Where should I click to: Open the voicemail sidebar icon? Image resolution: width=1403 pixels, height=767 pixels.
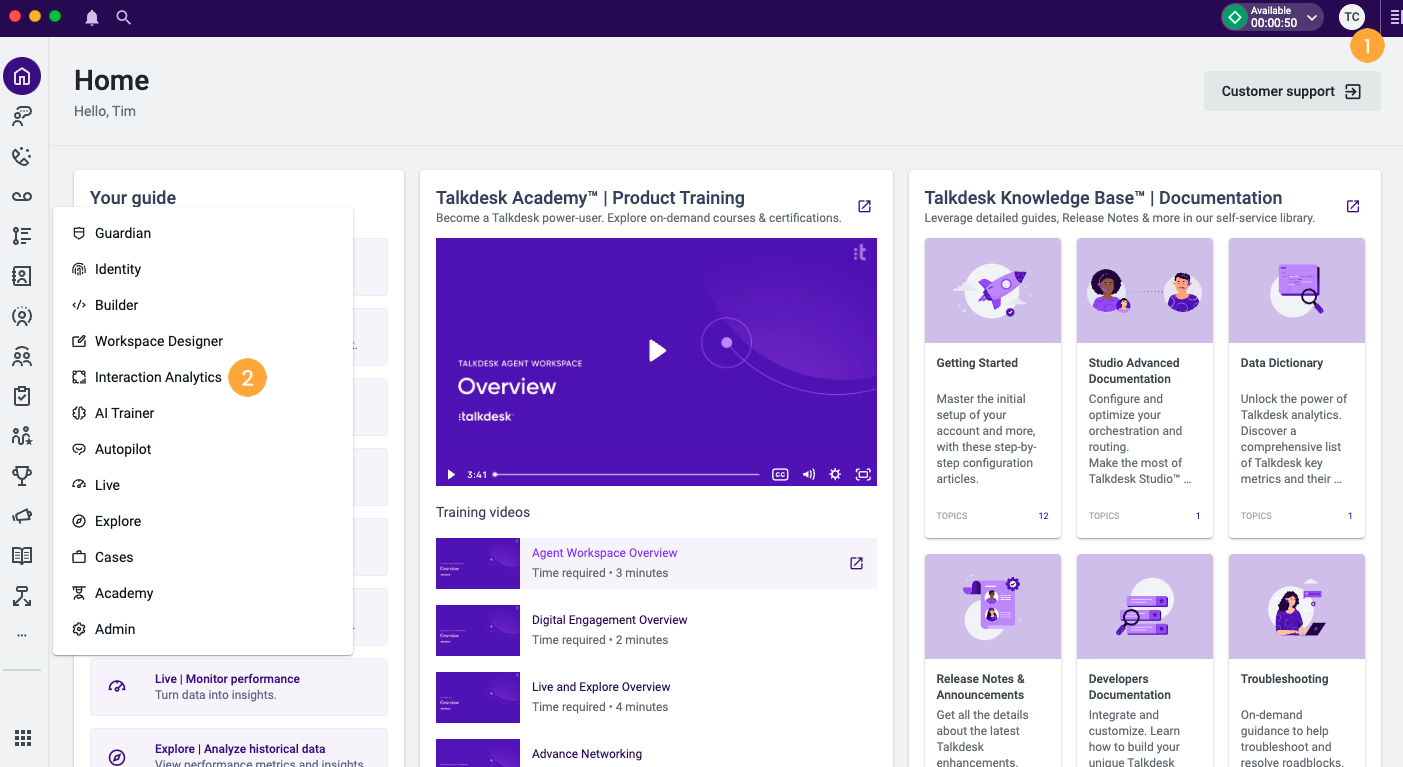pos(22,196)
